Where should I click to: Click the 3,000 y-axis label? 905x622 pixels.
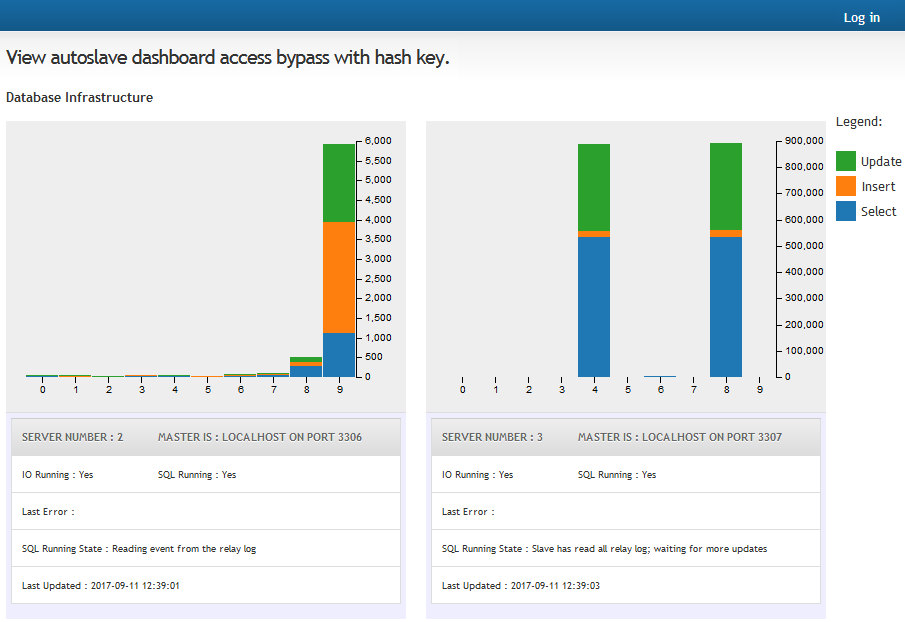tap(378, 258)
